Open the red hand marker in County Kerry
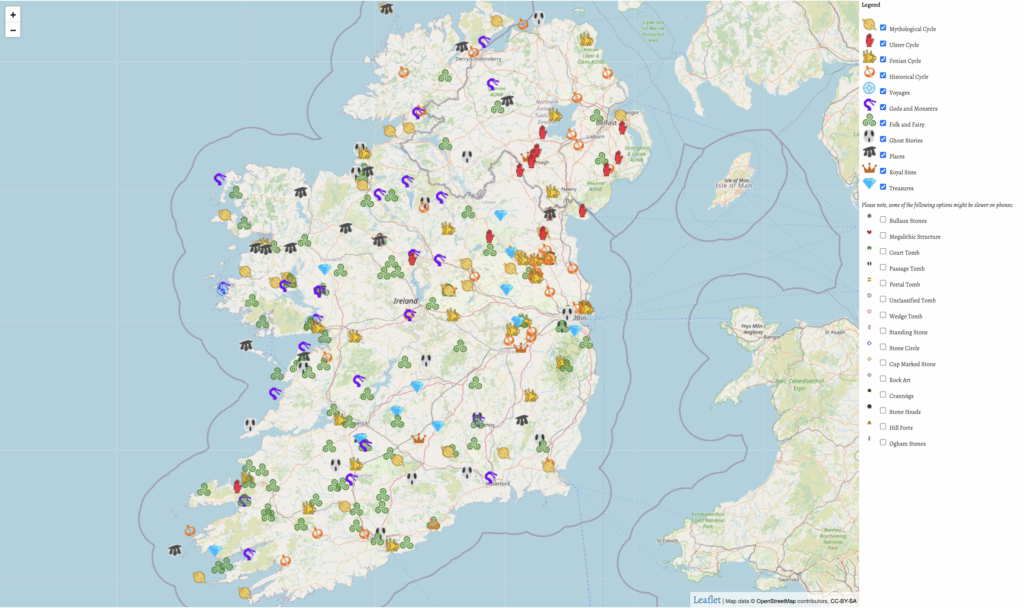Screen dimensions: 1024x608 pos(238,487)
